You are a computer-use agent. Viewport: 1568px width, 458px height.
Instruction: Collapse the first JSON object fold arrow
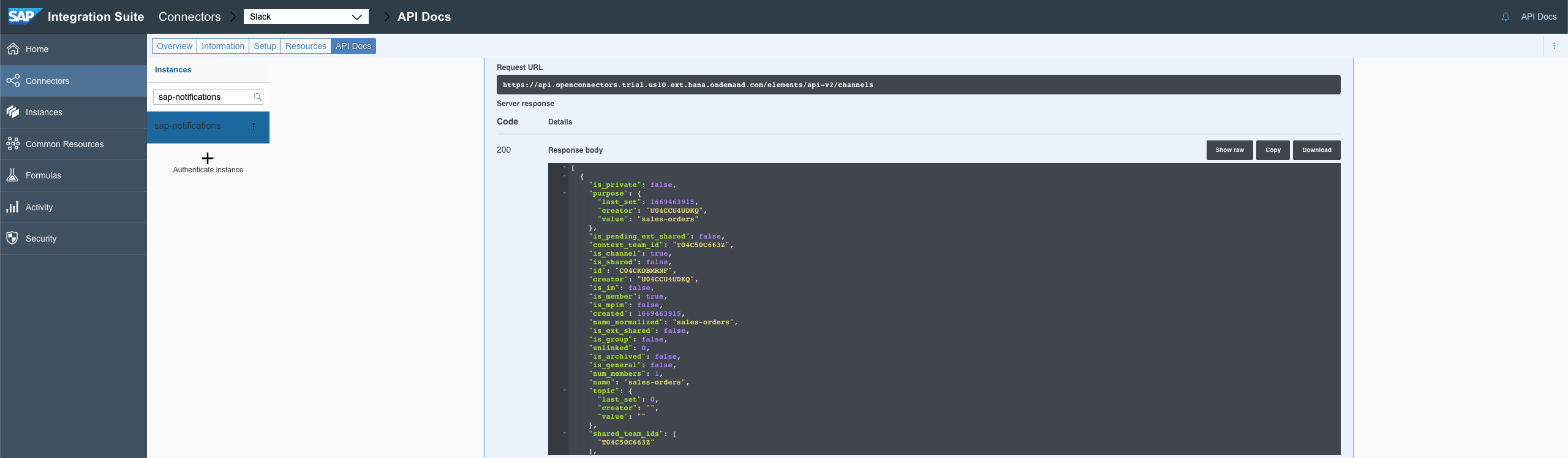click(x=564, y=176)
